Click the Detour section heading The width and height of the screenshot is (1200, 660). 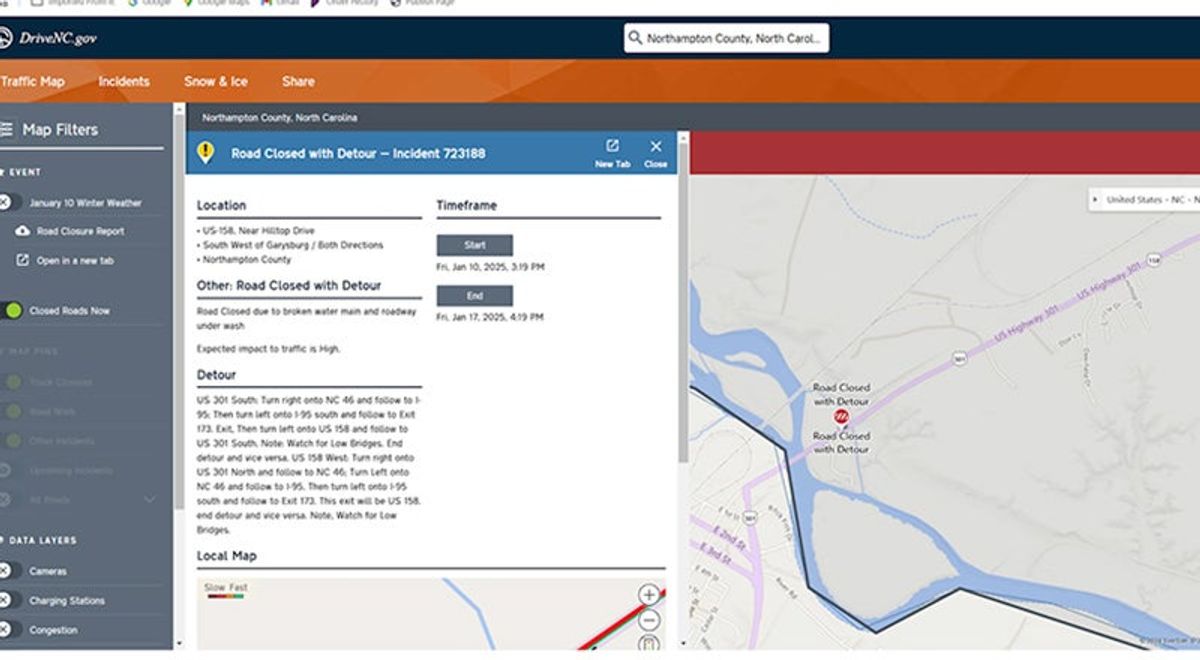[x=217, y=375]
